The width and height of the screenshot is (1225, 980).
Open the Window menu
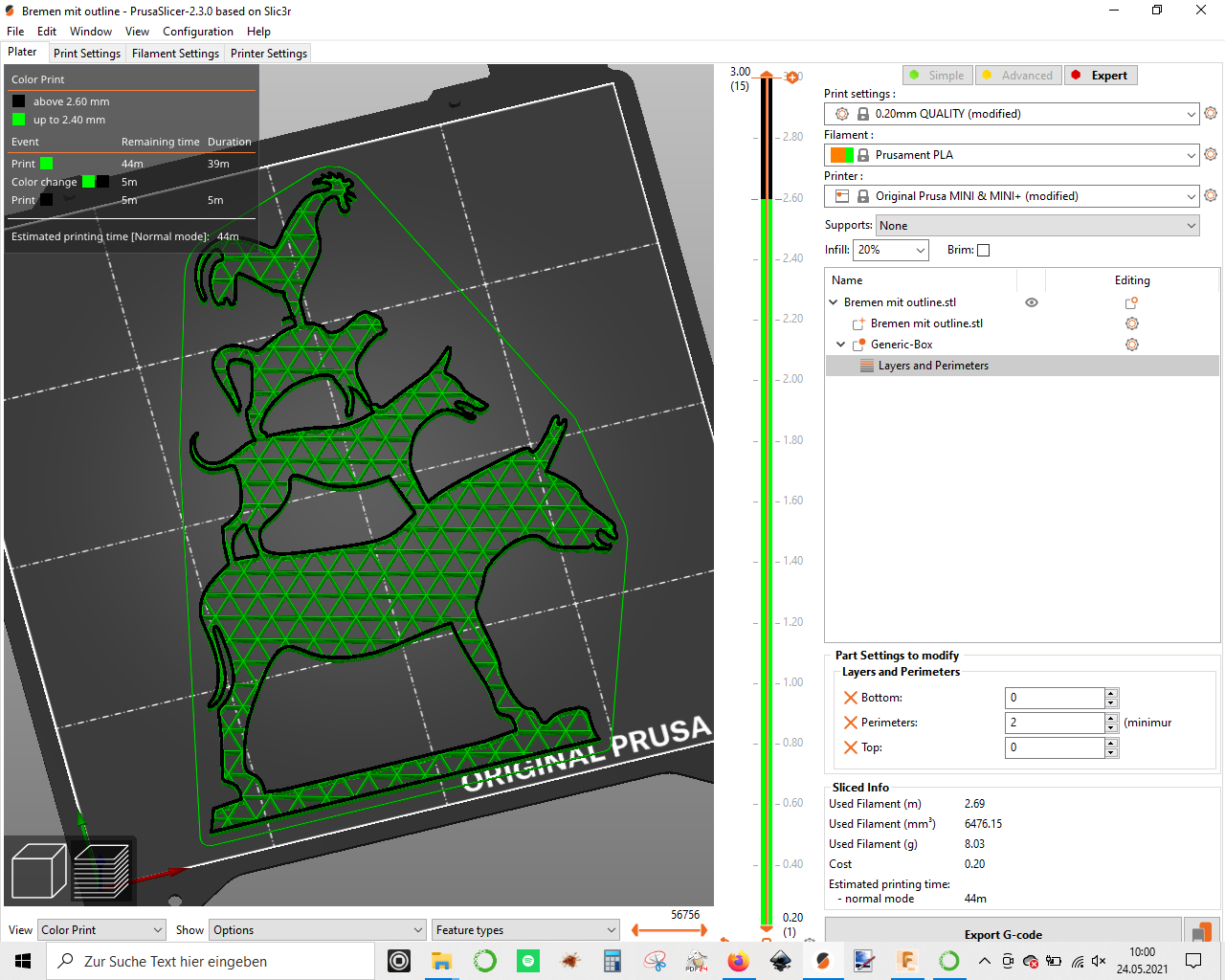coord(91,32)
